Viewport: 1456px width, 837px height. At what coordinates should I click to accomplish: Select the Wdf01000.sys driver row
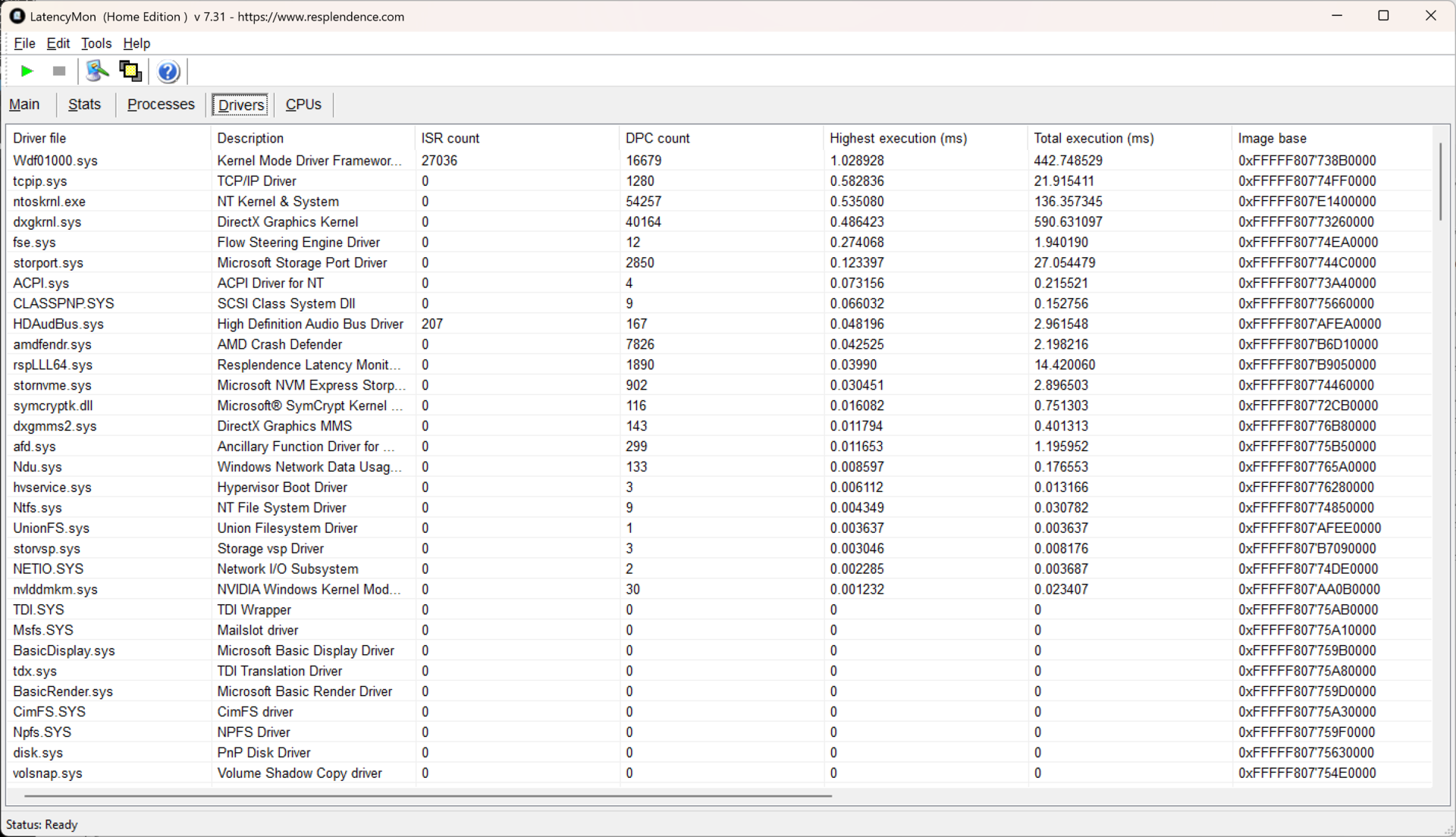click(55, 161)
